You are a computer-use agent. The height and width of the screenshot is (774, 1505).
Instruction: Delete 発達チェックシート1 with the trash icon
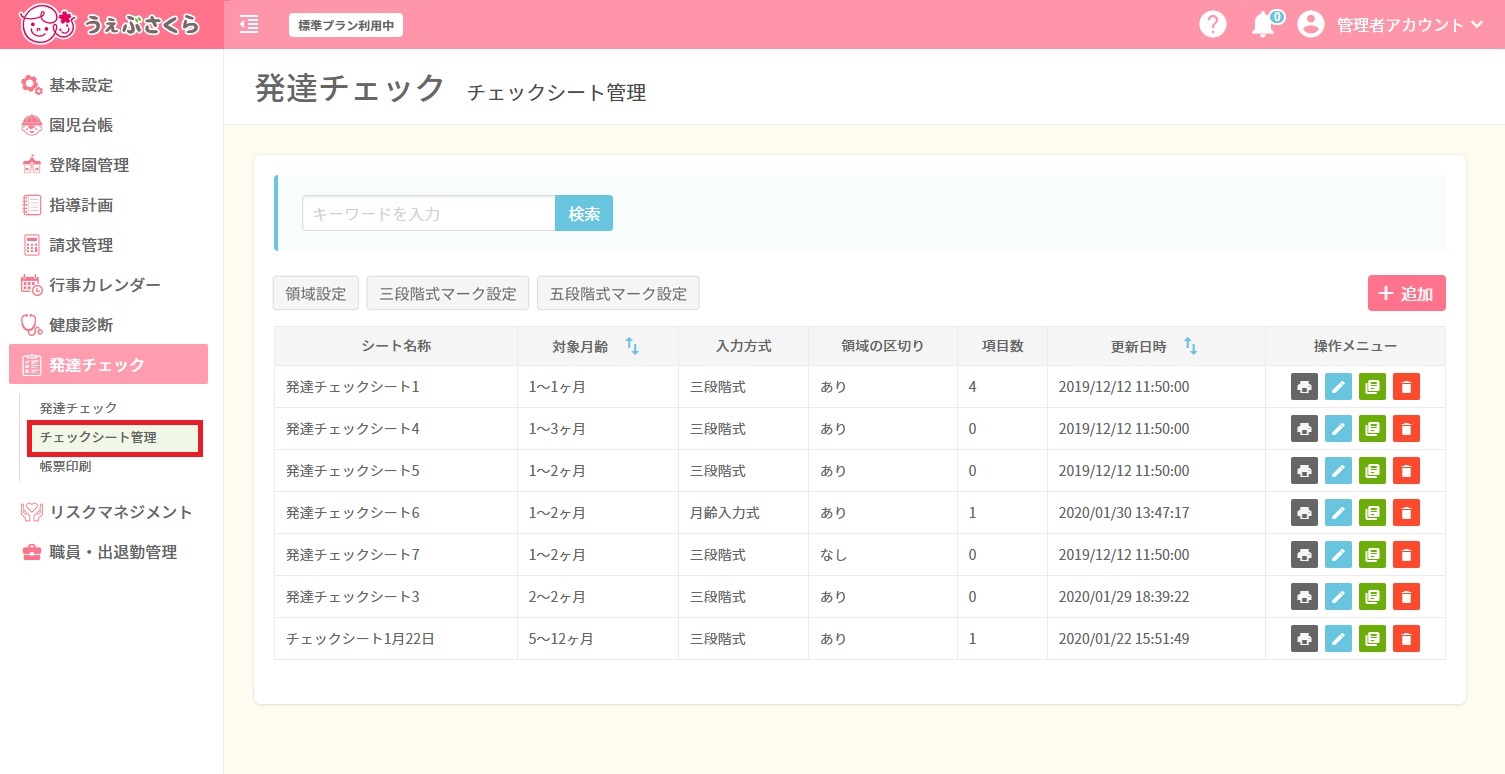click(x=1406, y=387)
